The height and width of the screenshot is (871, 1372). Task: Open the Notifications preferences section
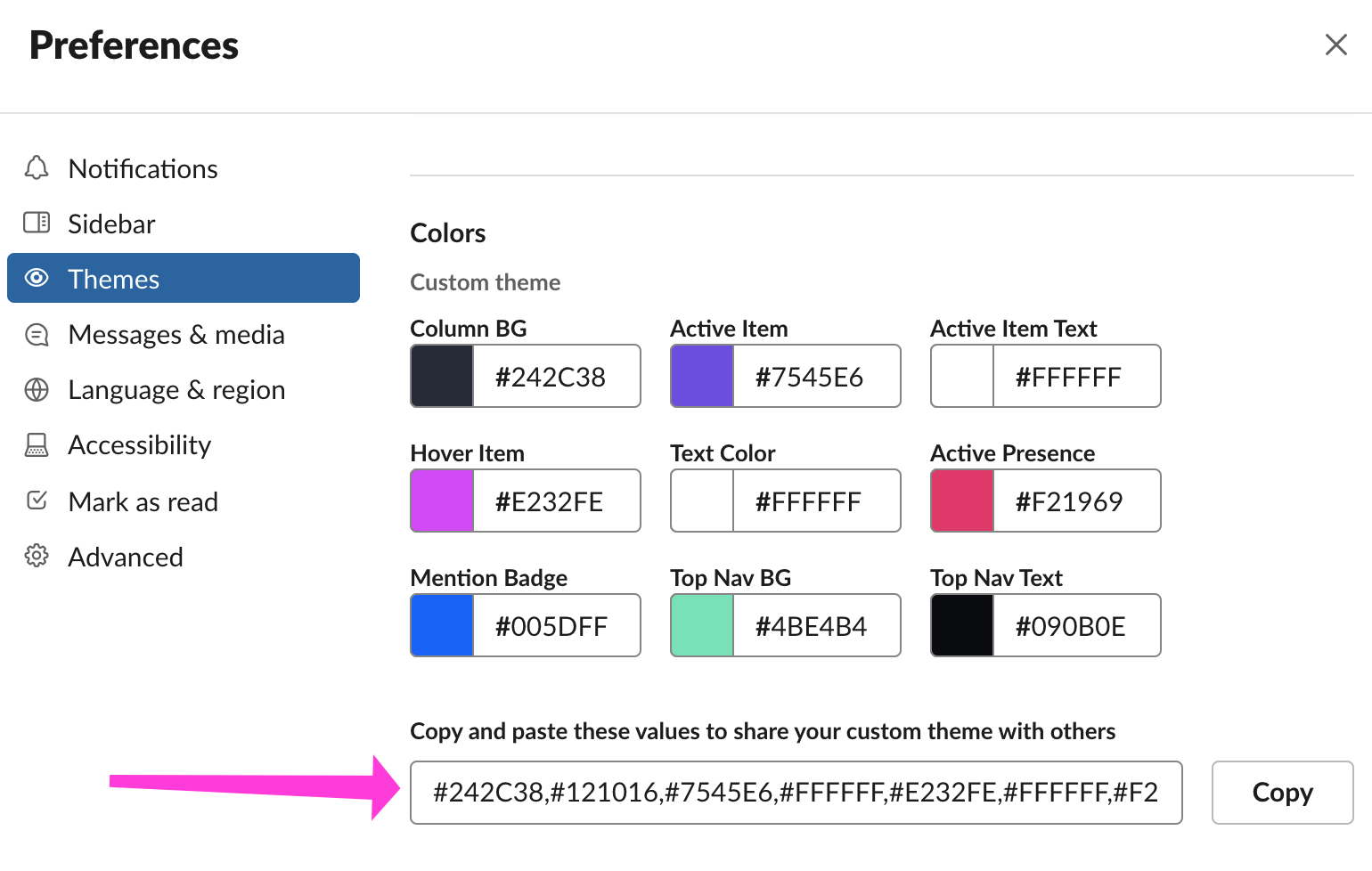pyautogui.click(x=143, y=168)
